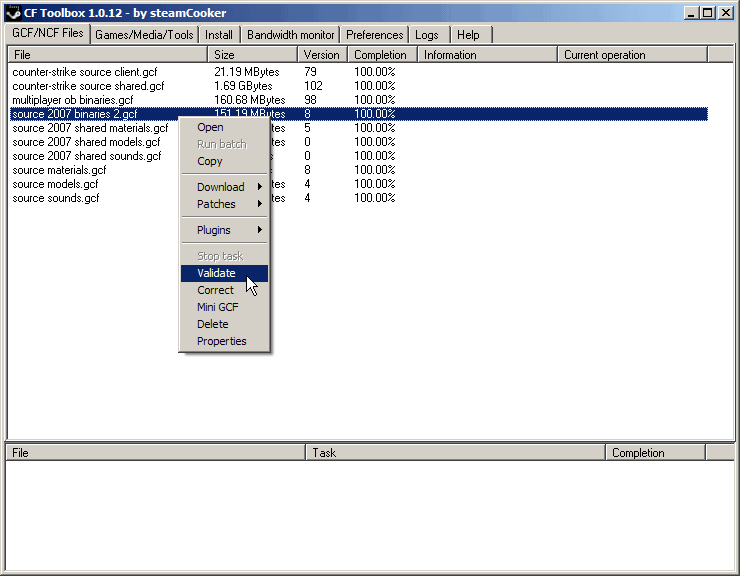The width and height of the screenshot is (740, 576).
Task: Open Properties from the context menu
Action: click(224, 341)
